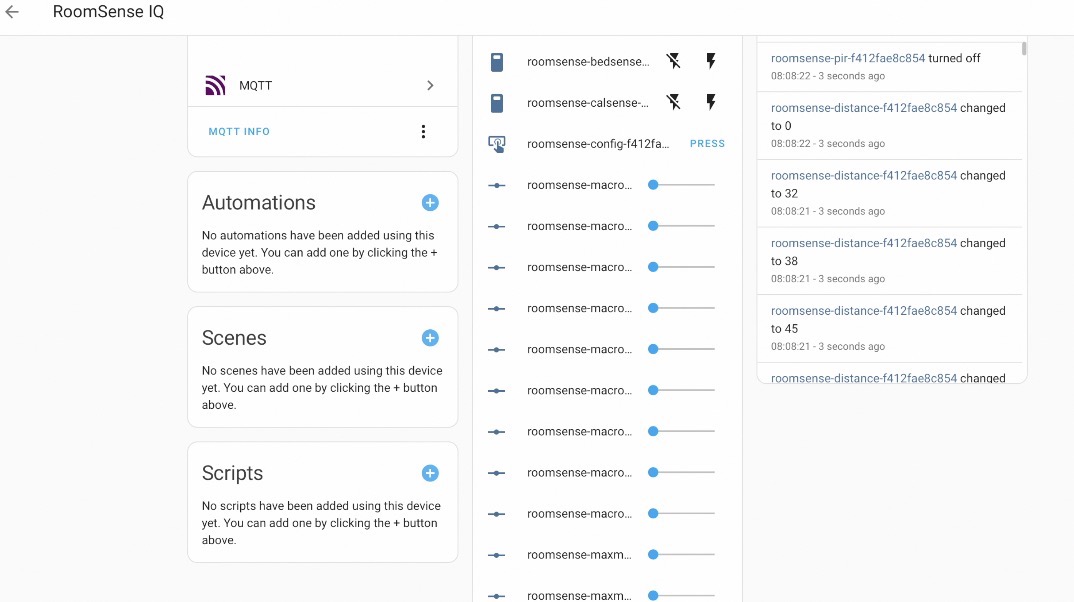Viewport: 1074px width, 602px height.
Task: Turn on roomsense-calsense with the flash icon
Action: coord(711,103)
